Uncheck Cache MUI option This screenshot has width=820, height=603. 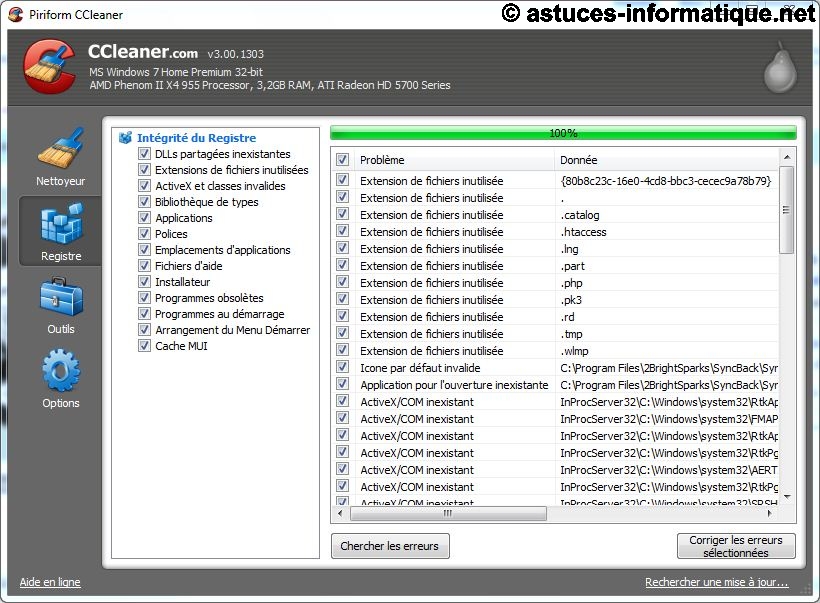pos(144,346)
